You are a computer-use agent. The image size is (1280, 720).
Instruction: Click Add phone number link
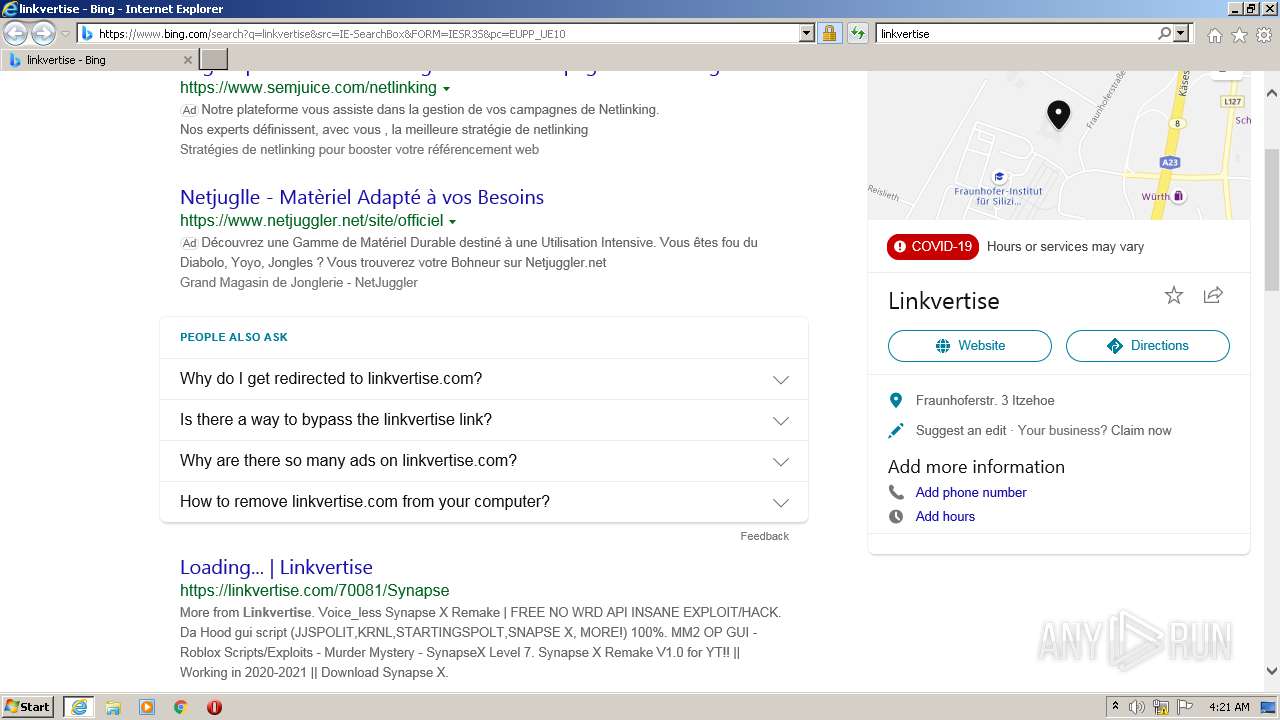coord(971,492)
